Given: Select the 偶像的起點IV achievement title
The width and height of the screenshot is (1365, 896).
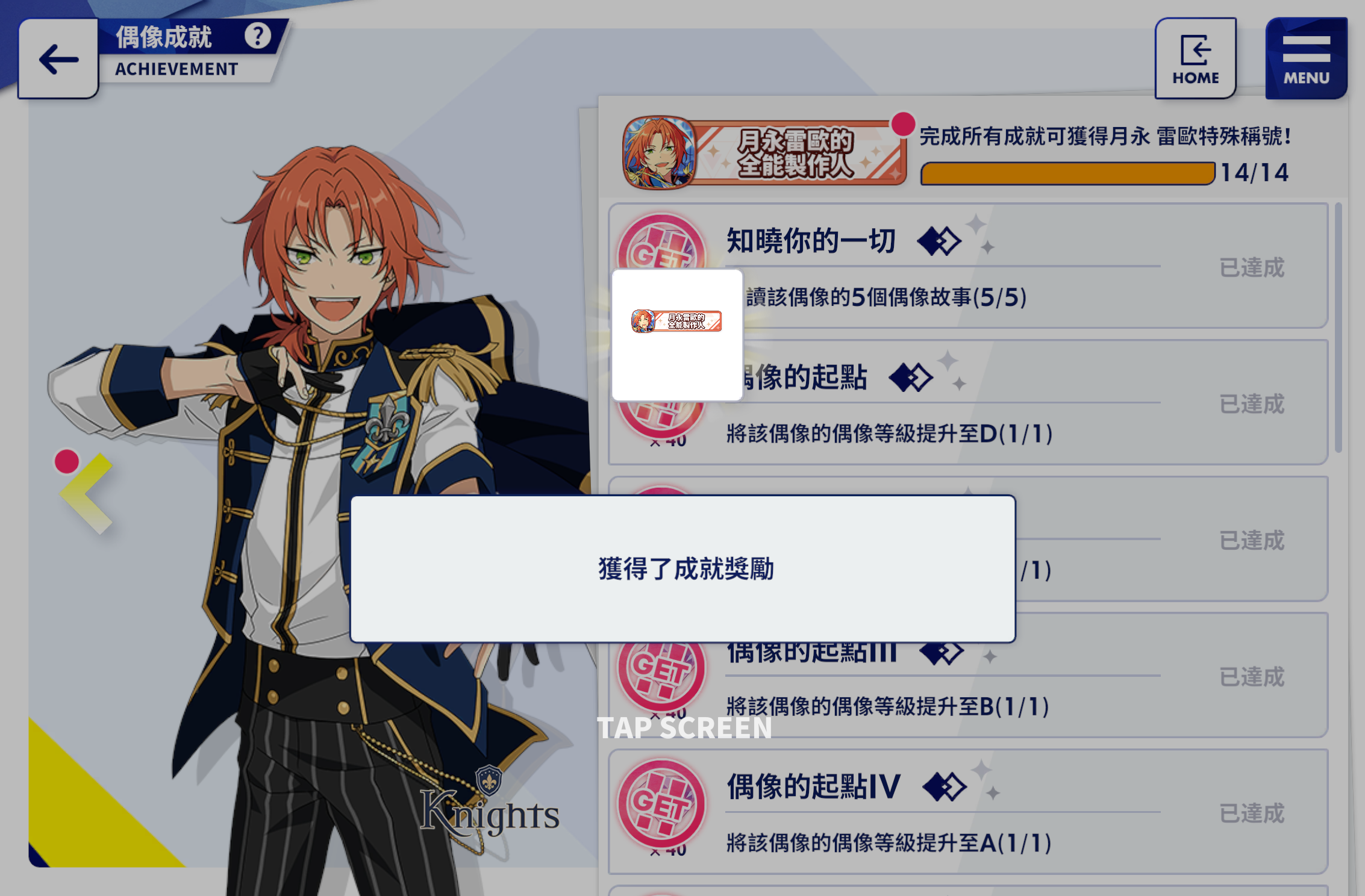Looking at the screenshot, I should 813,786.
